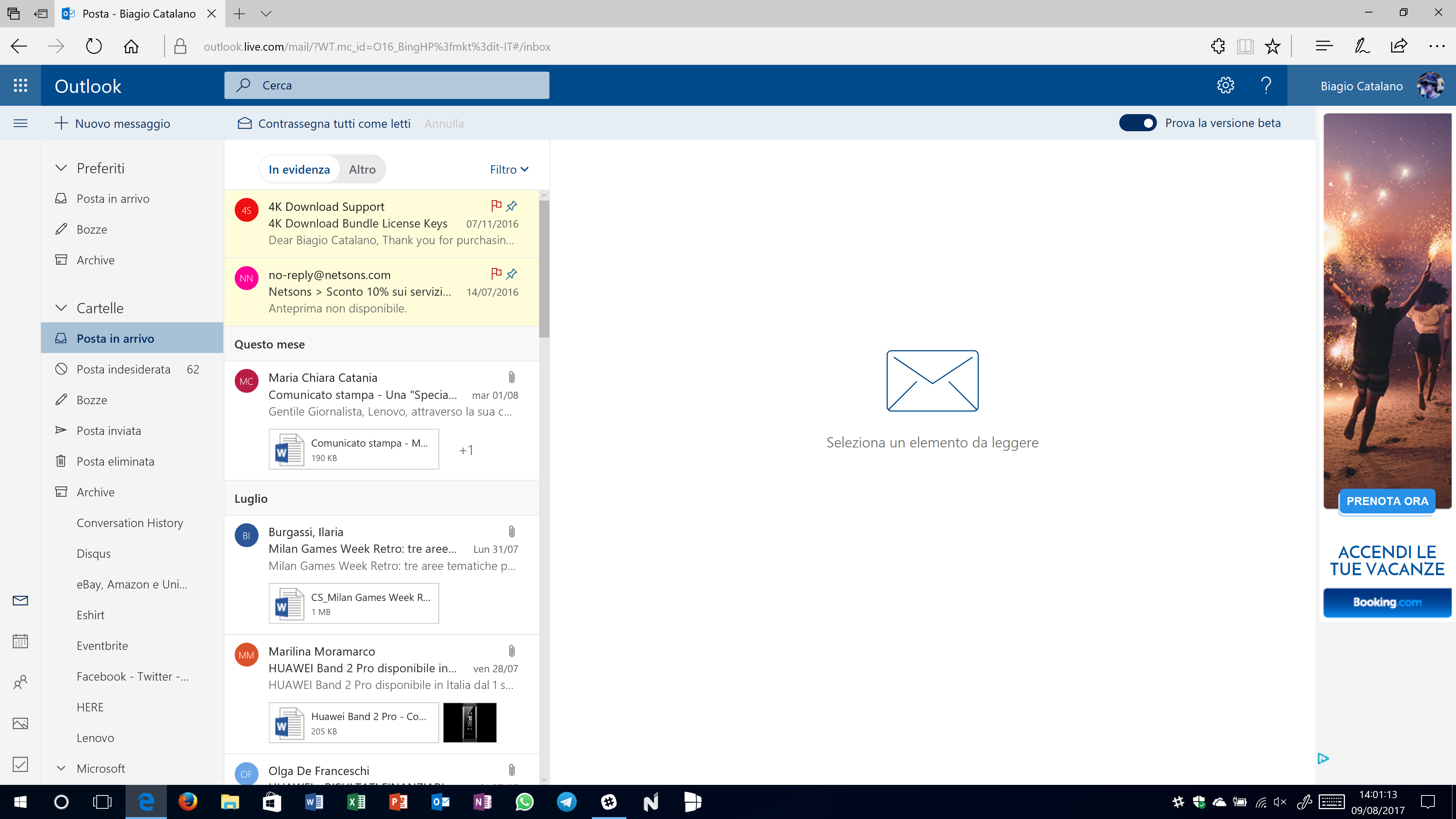Screen dimensions: 1456x819
Task: Open Posta in arrivo under Preferiti
Action: click(x=132, y=199)
